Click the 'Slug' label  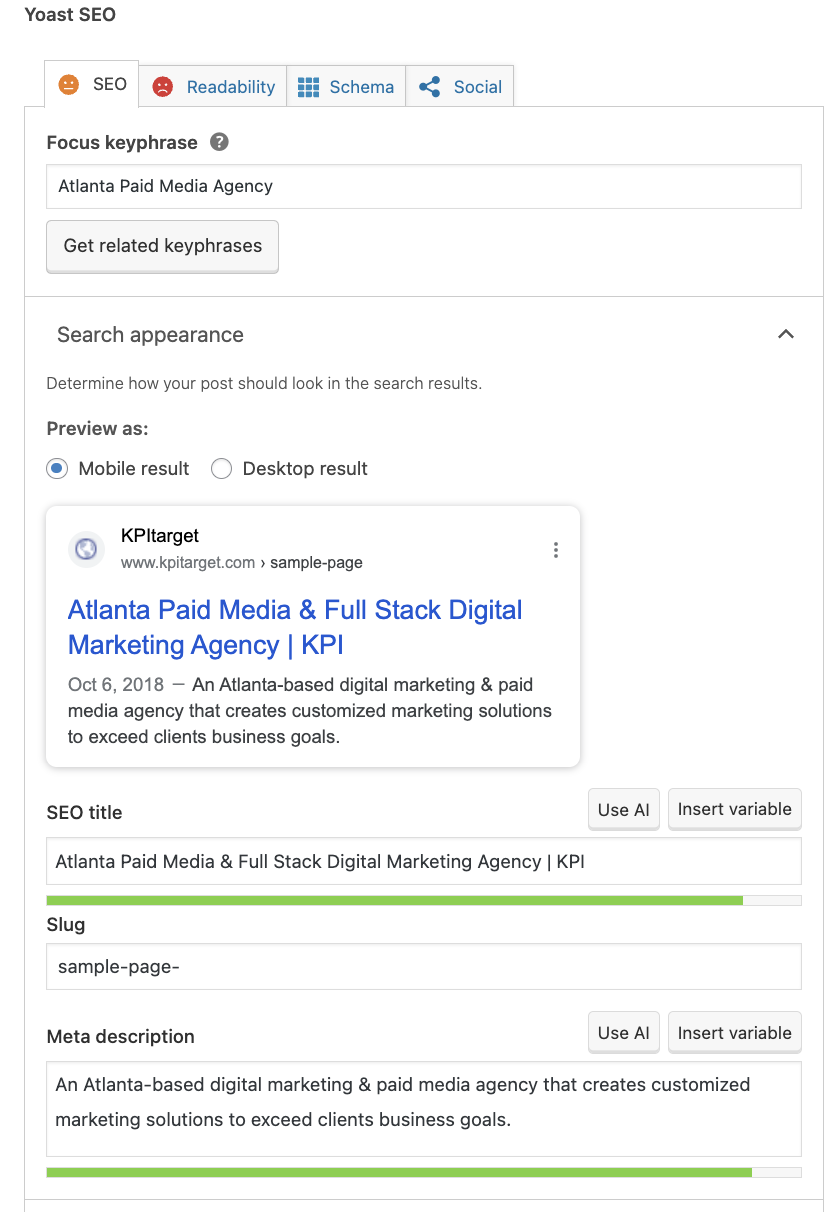click(x=66, y=925)
